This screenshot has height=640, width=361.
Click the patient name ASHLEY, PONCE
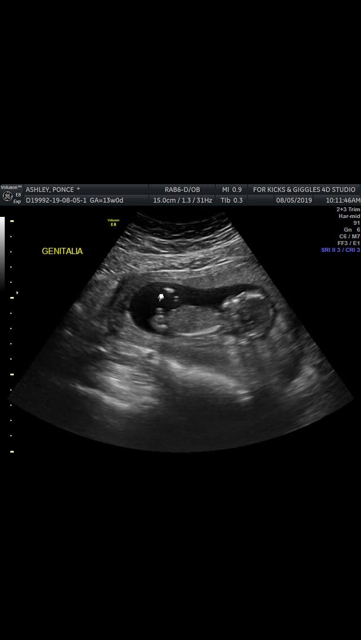50,190
